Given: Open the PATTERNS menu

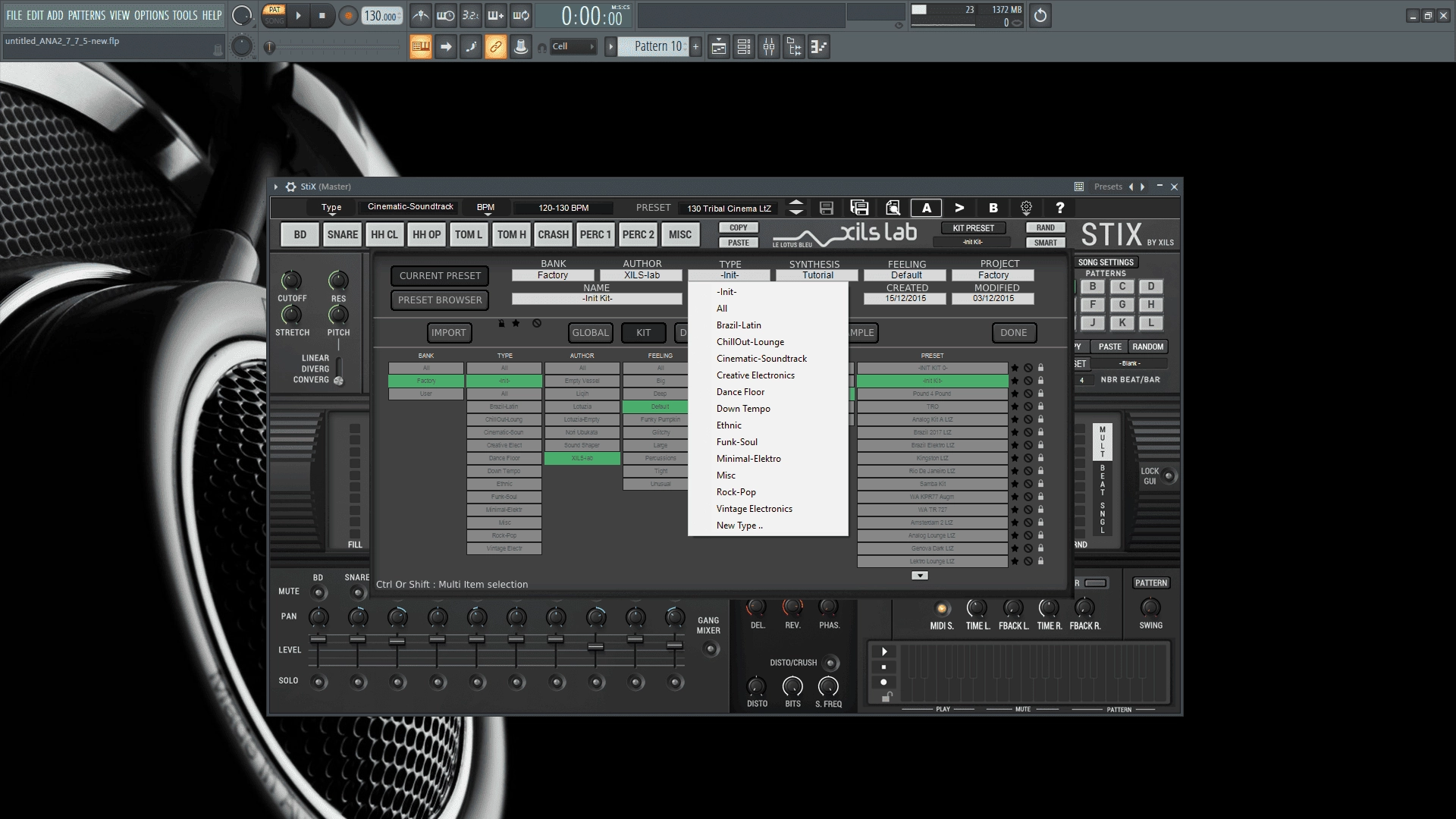Looking at the screenshot, I should (86, 15).
